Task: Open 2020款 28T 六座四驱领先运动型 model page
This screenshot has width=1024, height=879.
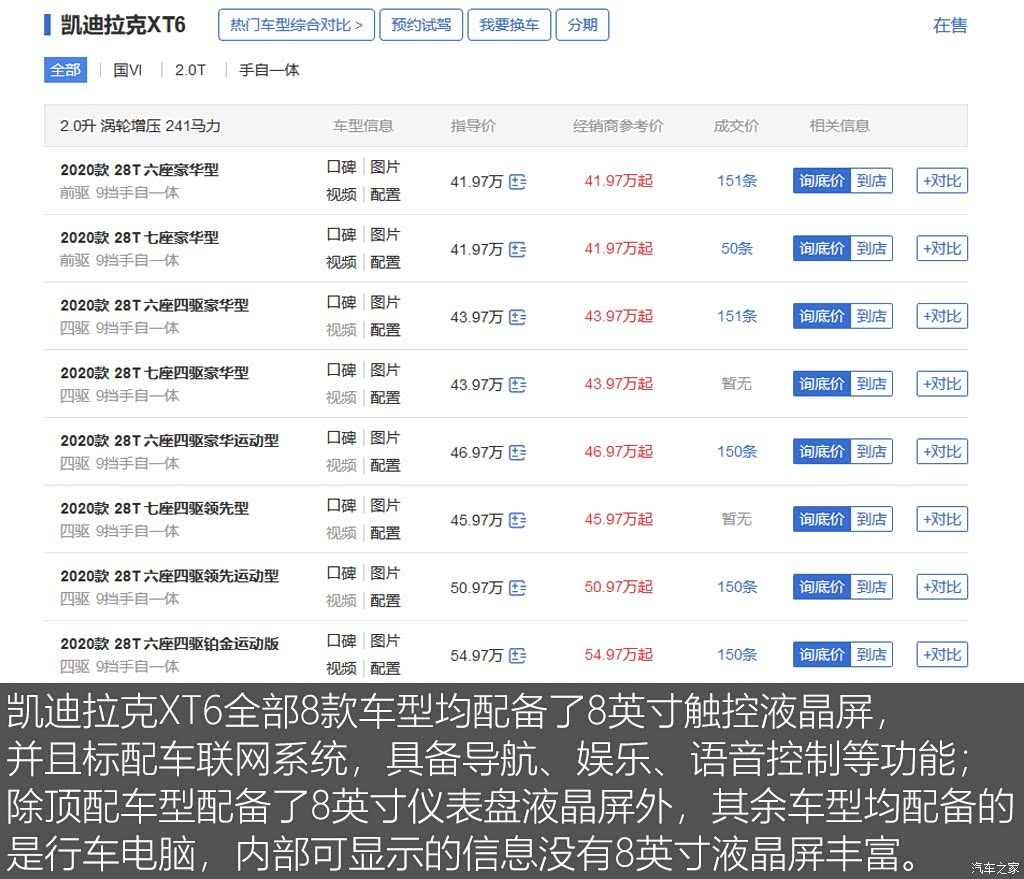Action: tap(170, 576)
